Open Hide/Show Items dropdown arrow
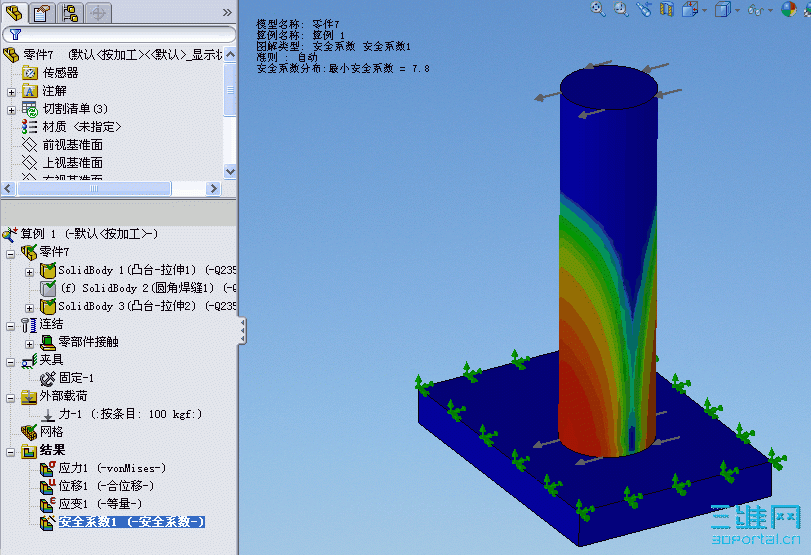The image size is (811, 555). pyautogui.click(x=771, y=10)
